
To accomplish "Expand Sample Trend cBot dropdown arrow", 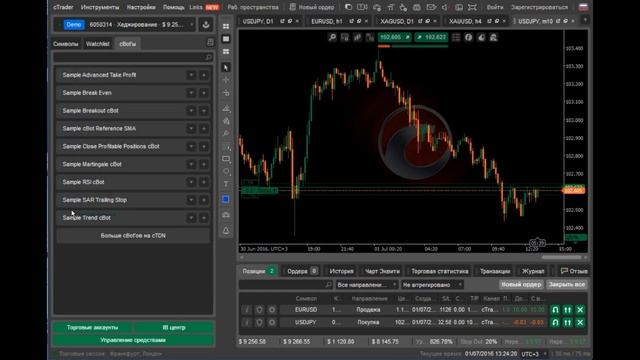I will pyautogui.click(x=191, y=218).
